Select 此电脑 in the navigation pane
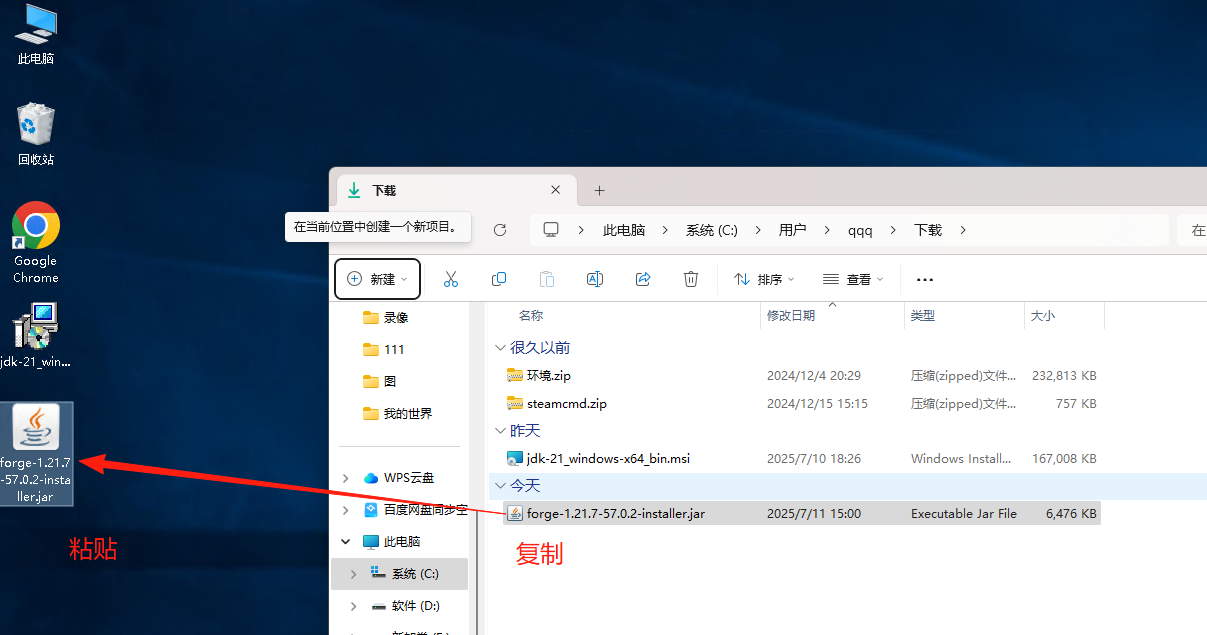This screenshot has height=635, width=1207. (x=392, y=542)
